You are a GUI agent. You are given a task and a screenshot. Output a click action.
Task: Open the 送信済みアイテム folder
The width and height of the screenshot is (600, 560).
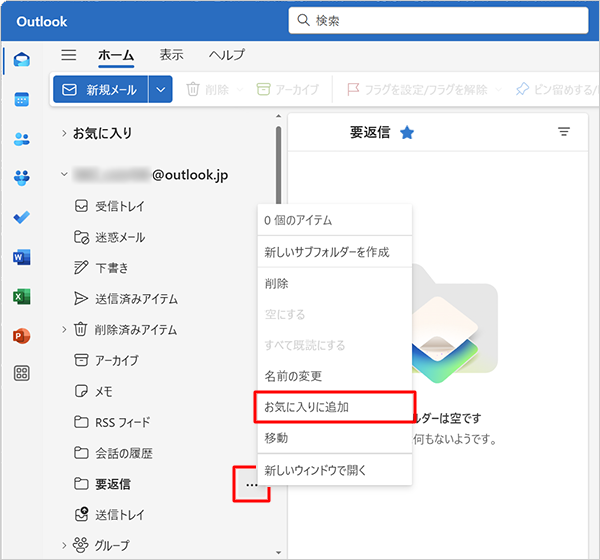pyautogui.click(x=126, y=299)
